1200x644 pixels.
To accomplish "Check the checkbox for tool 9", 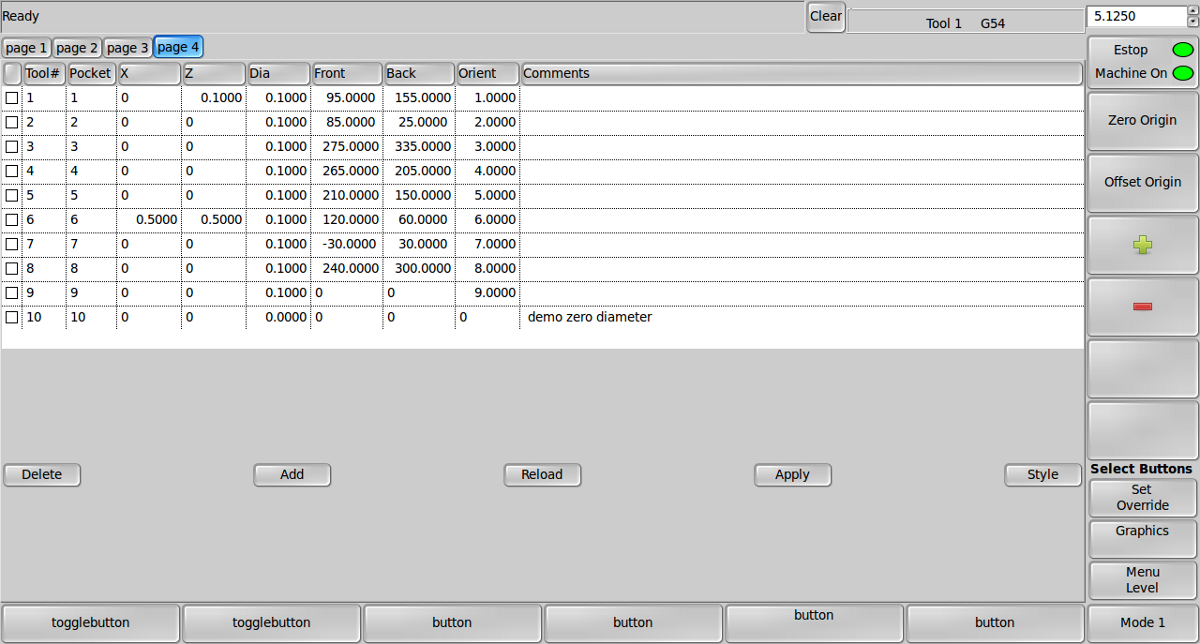I will [12, 293].
